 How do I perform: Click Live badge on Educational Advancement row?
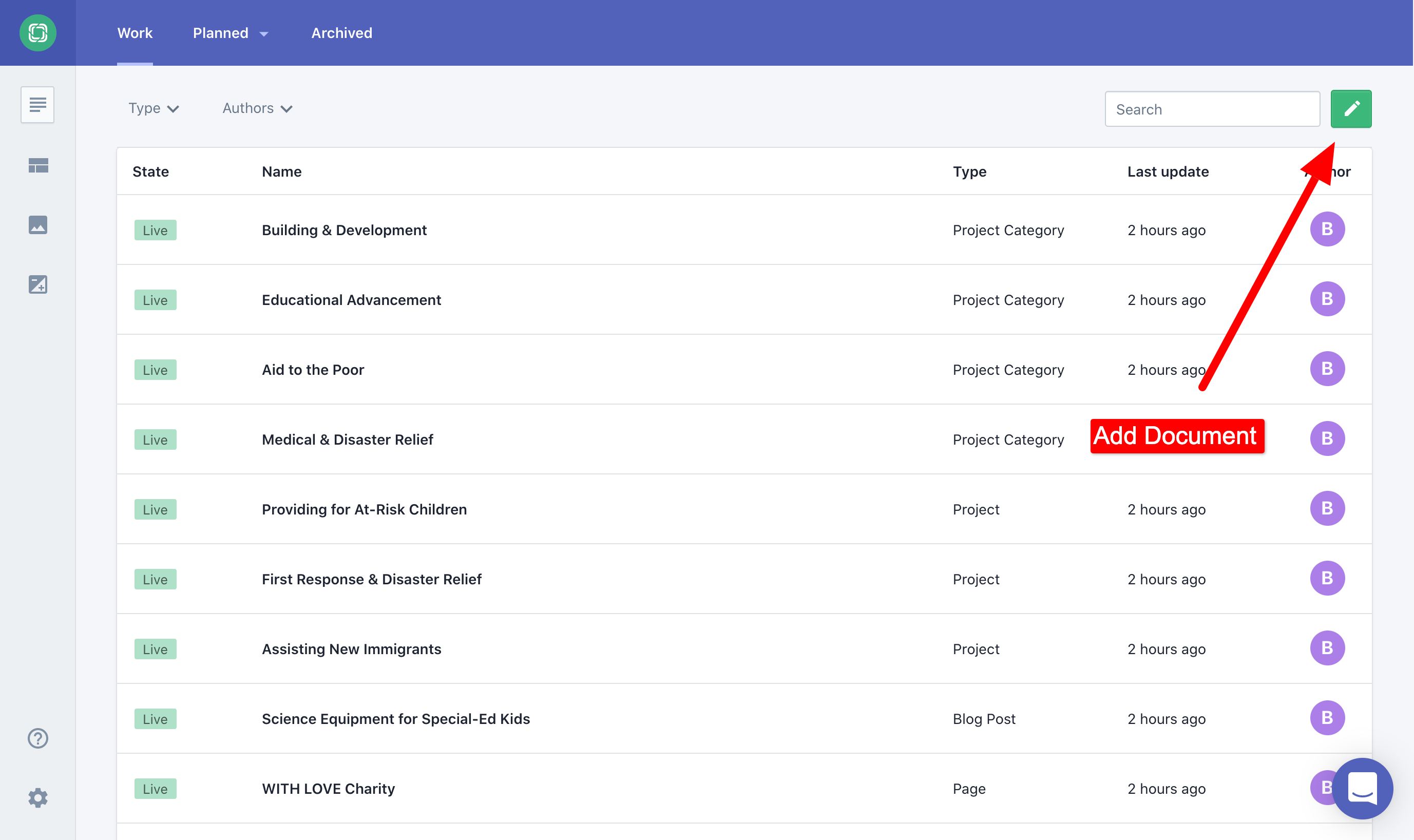click(155, 300)
